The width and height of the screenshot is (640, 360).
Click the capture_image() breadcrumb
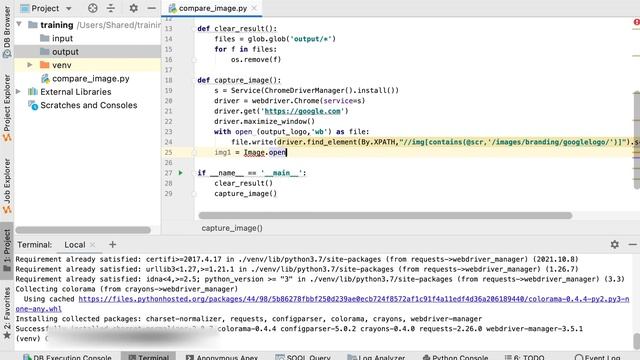click(x=232, y=228)
